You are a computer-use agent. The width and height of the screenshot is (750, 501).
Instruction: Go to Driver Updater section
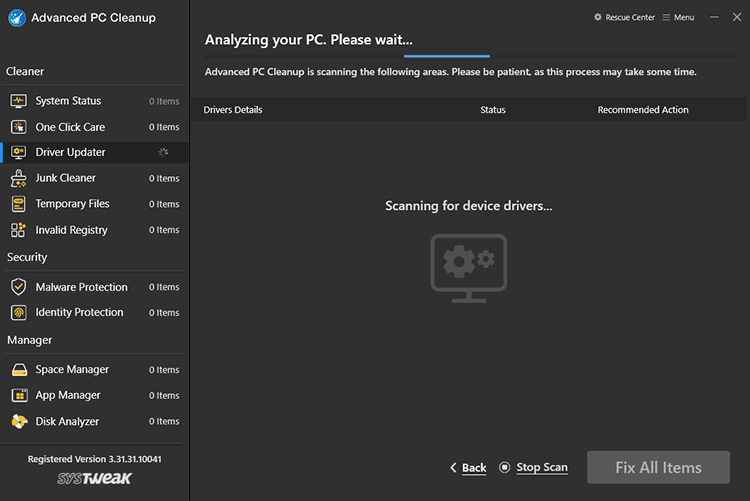click(x=70, y=152)
